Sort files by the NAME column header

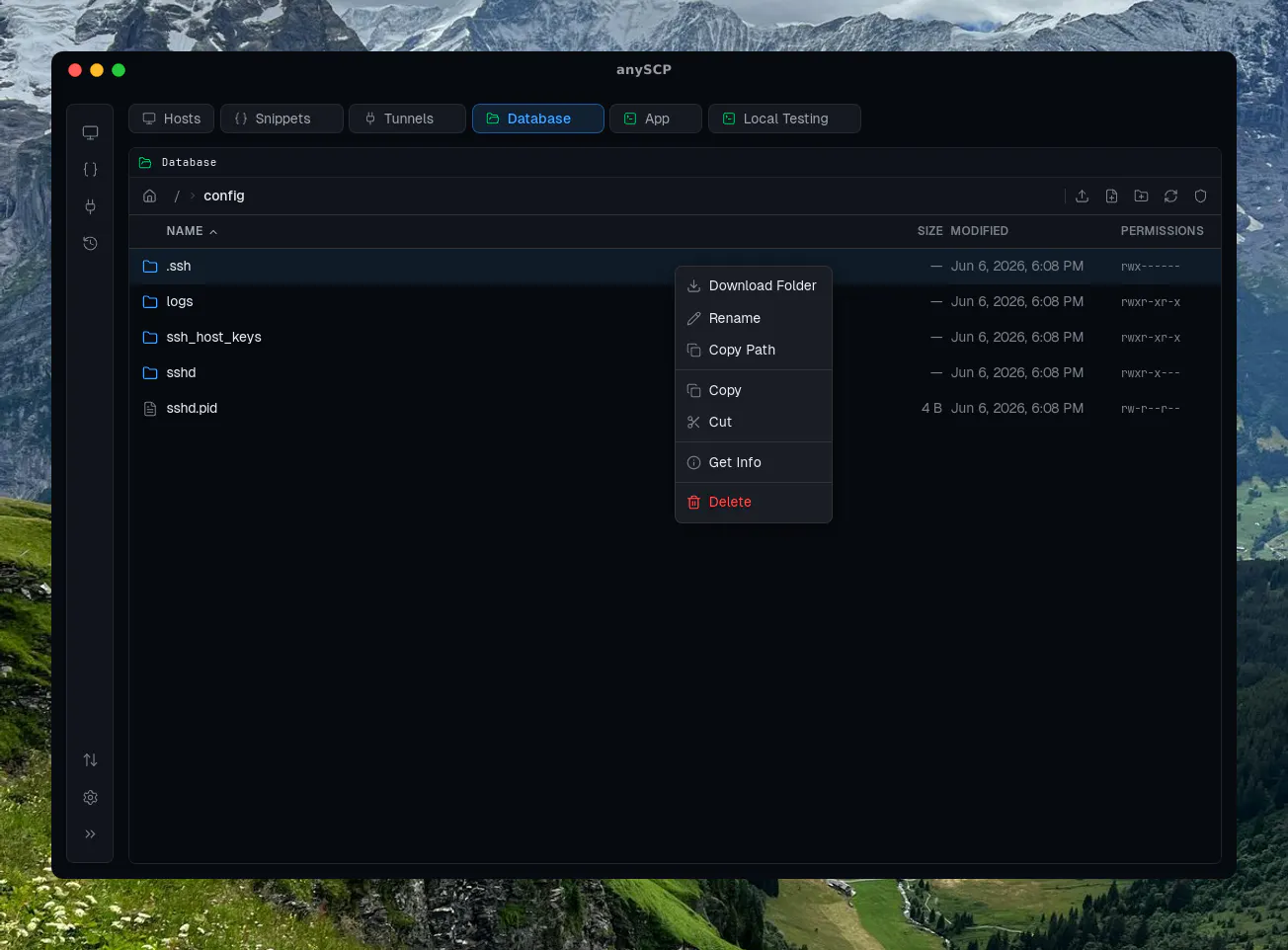point(185,231)
